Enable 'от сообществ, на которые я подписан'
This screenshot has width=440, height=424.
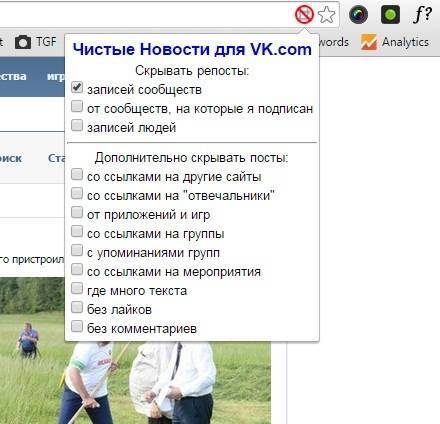pos(77,107)
